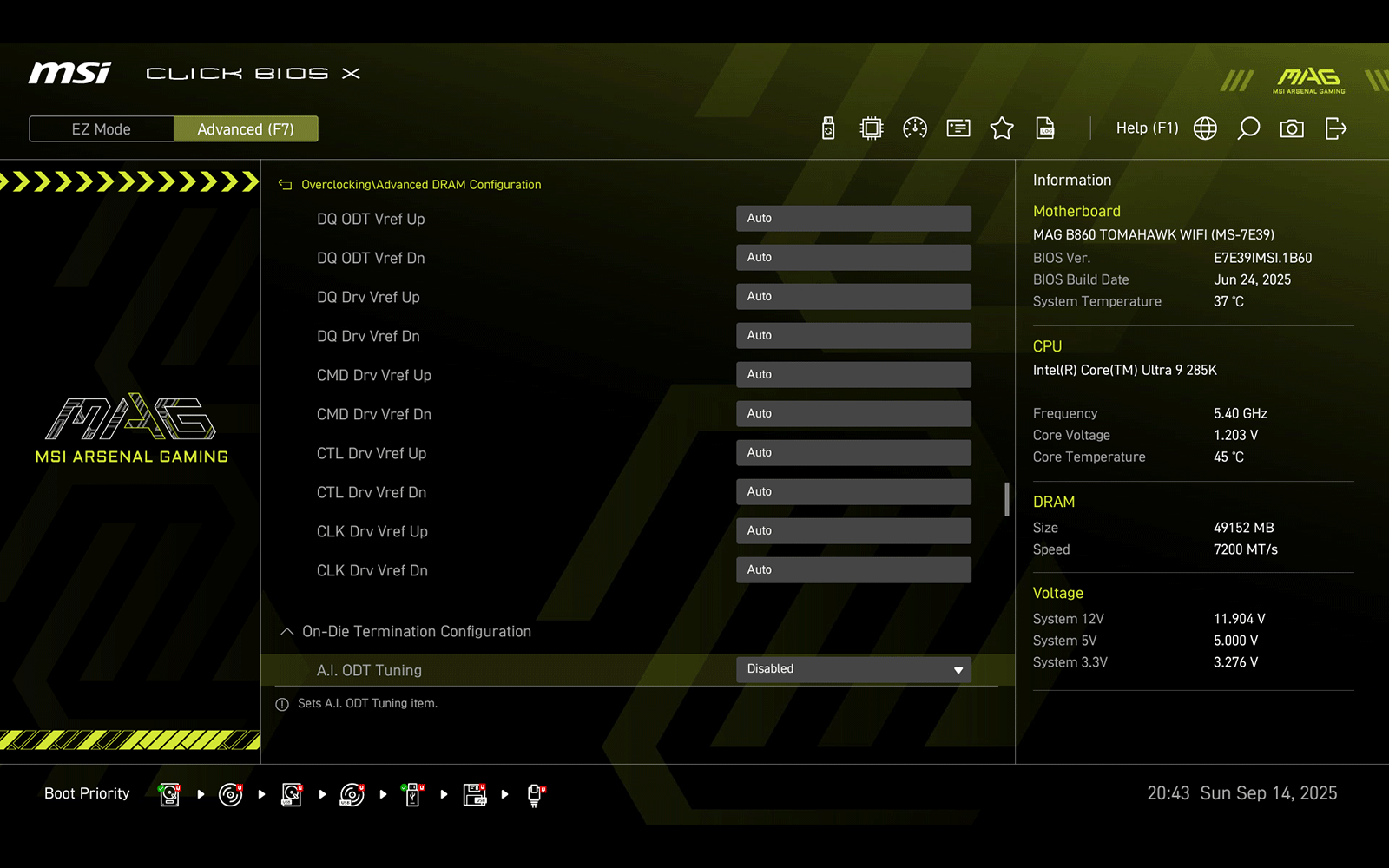Select USB key boot device icon

[x=413, y=794]
